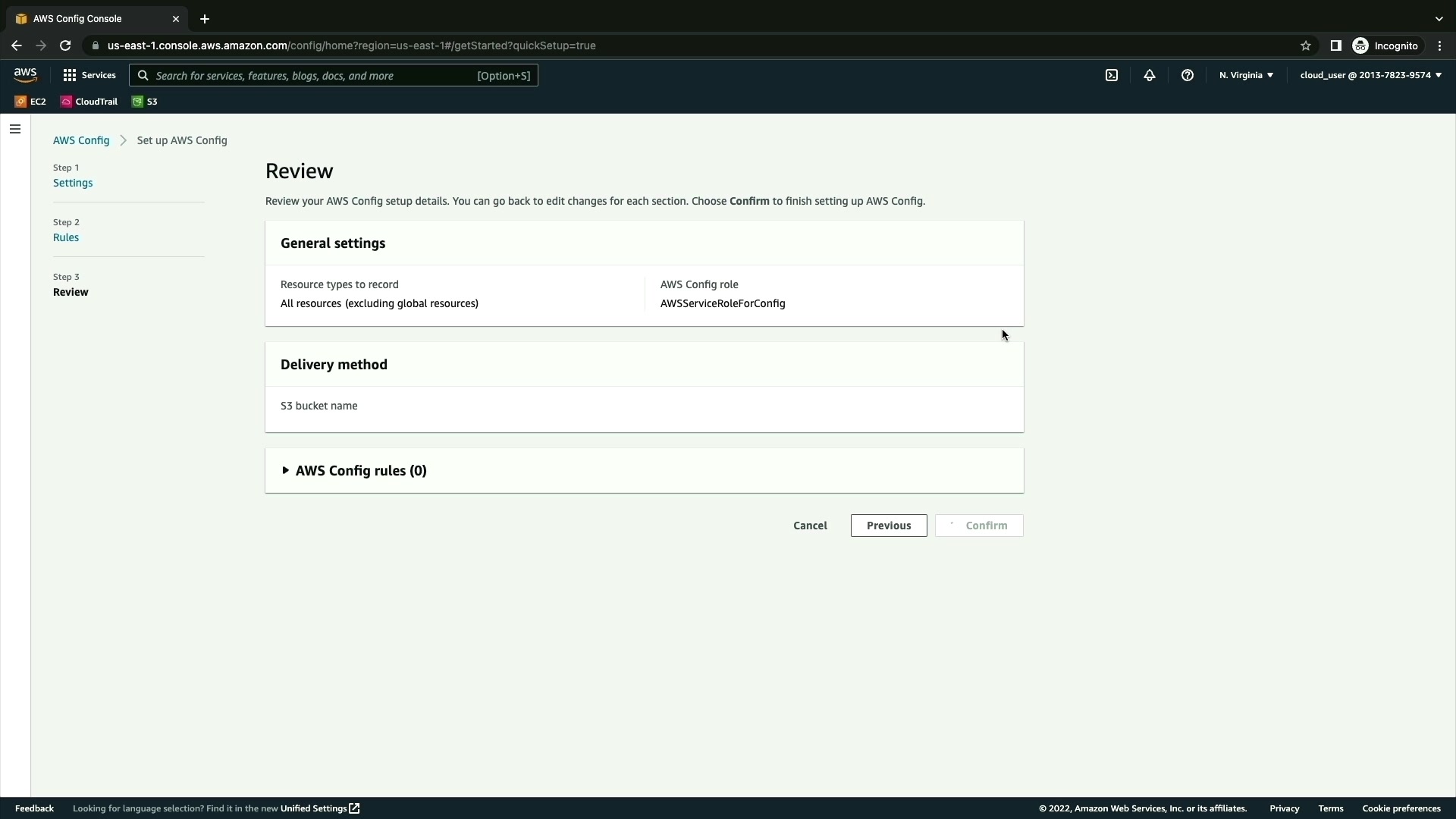Viewport: 1456px width, 819px height.
Task: Open the EC2 shortcut in favorites bar
Action: (x=30, y=102)
